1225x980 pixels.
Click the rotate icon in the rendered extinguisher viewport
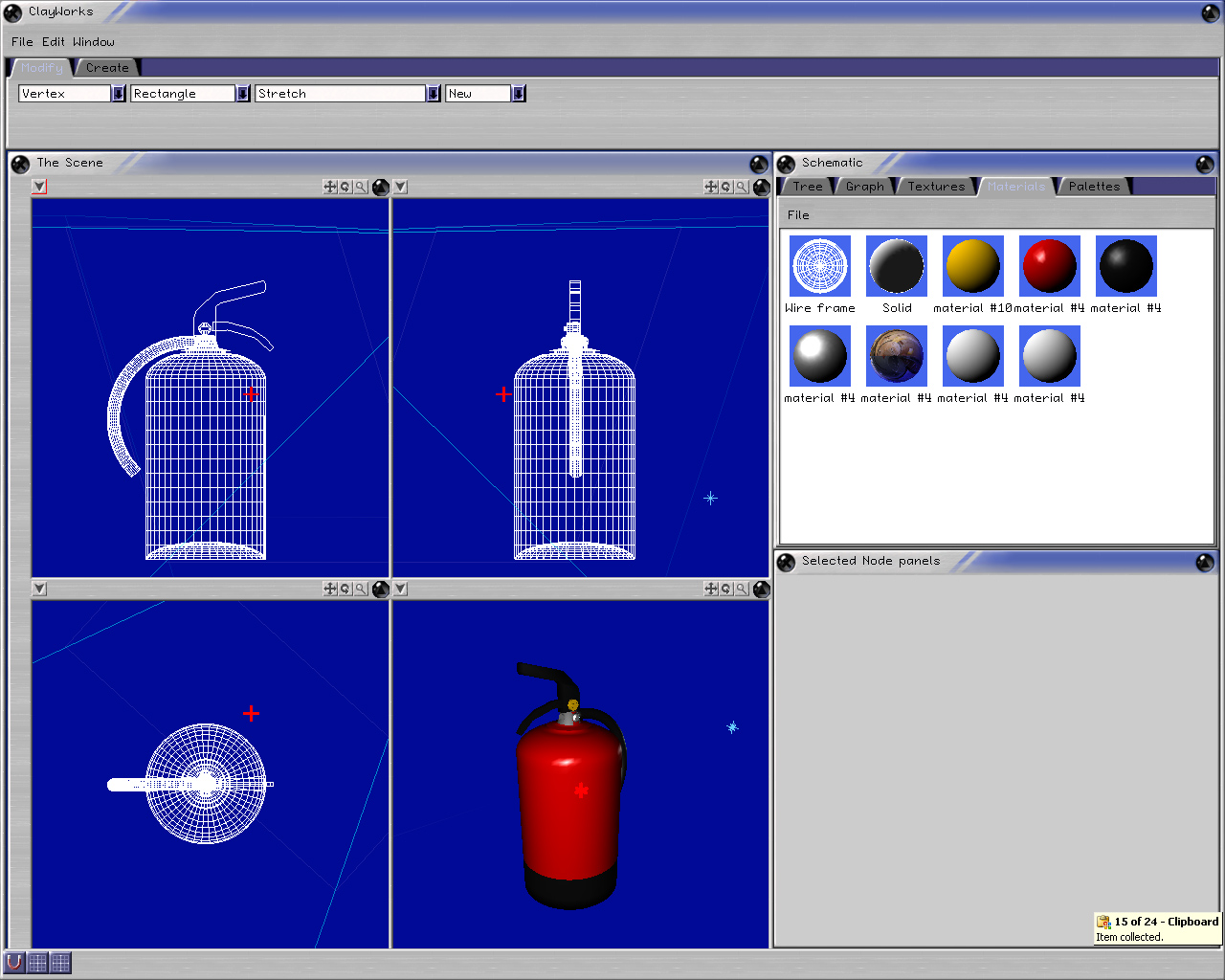pyautogui.click(x=726, y=589)
